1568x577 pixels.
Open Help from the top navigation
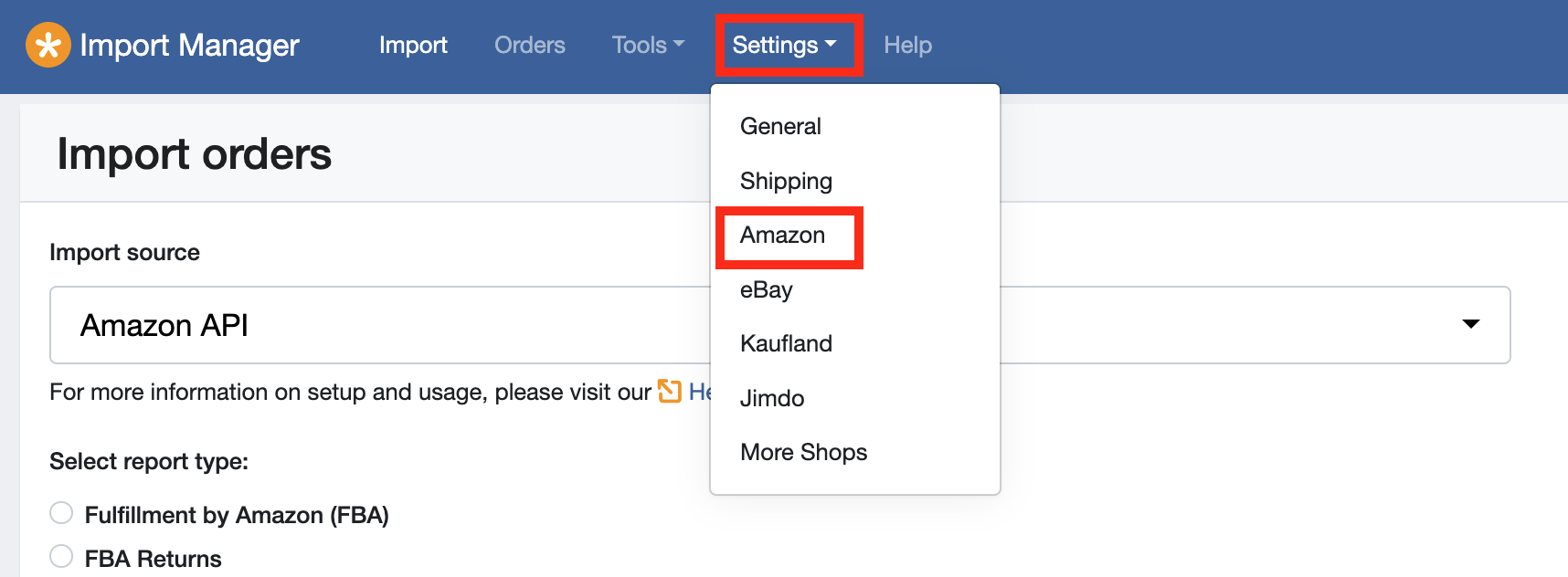point(907,45)
